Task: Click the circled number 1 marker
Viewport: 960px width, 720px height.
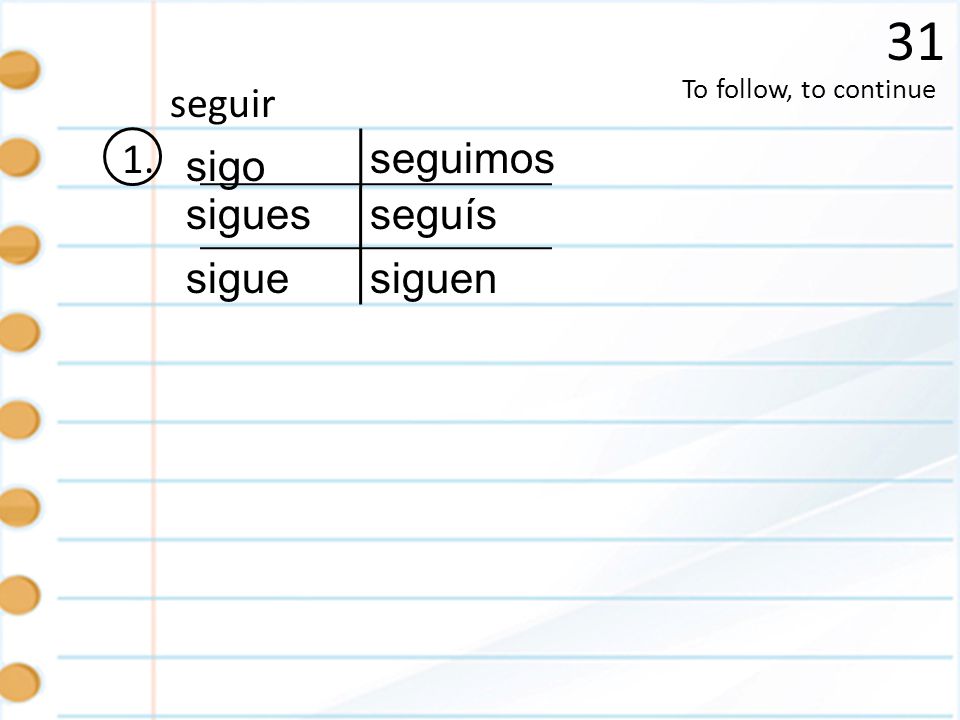Action: (133, 157)
